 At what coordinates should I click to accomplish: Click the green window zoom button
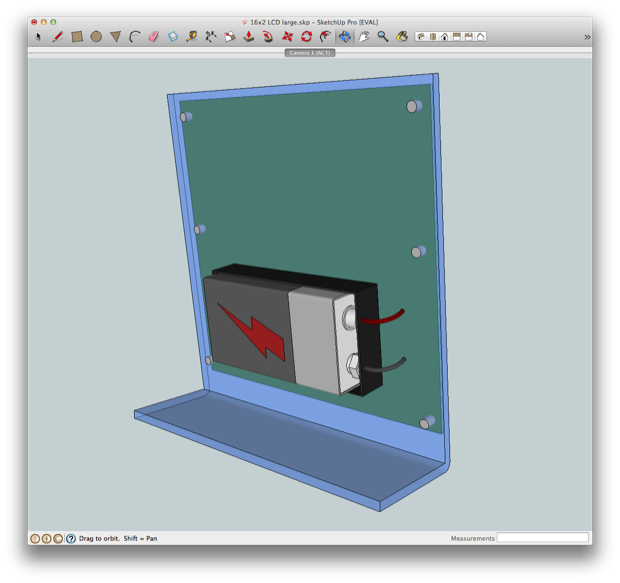[53, 22]
